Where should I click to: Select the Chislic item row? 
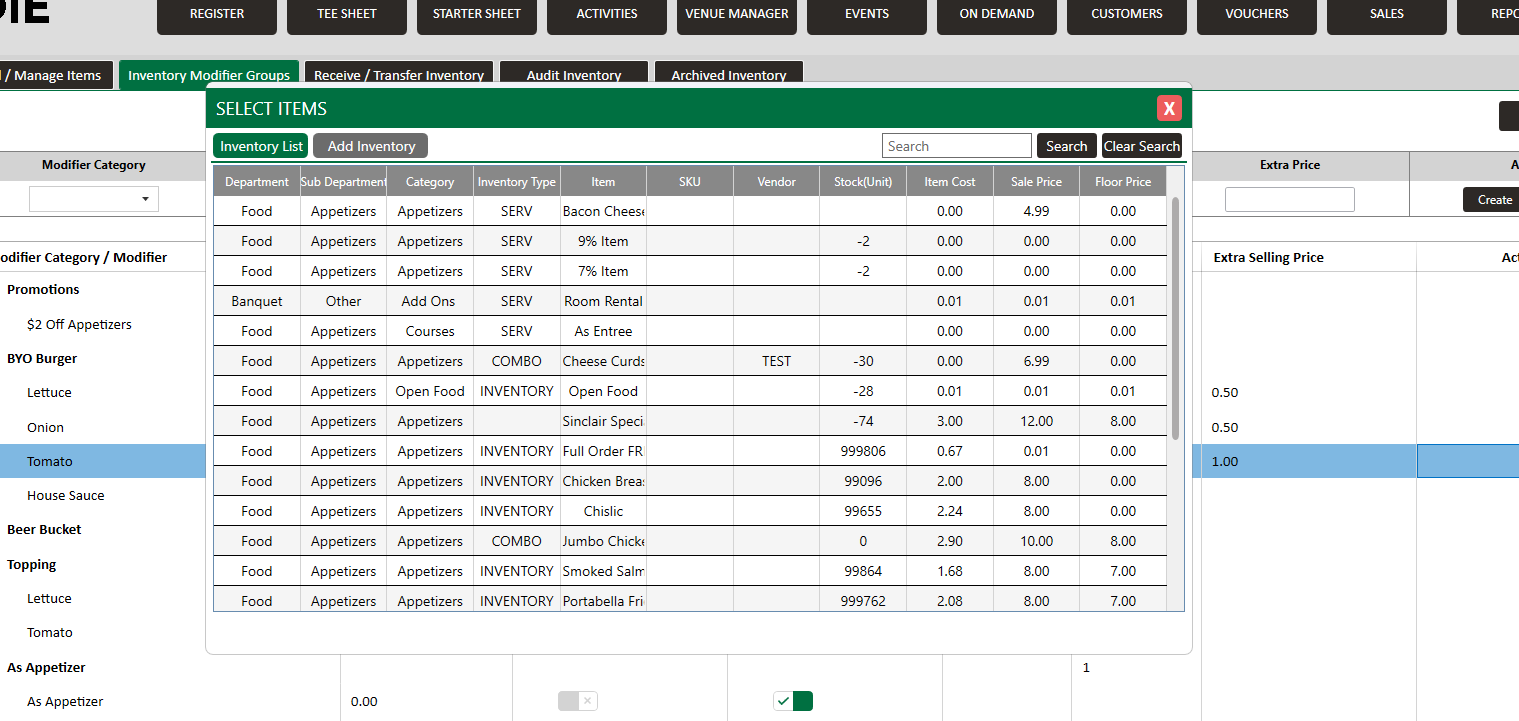point(603,511)
